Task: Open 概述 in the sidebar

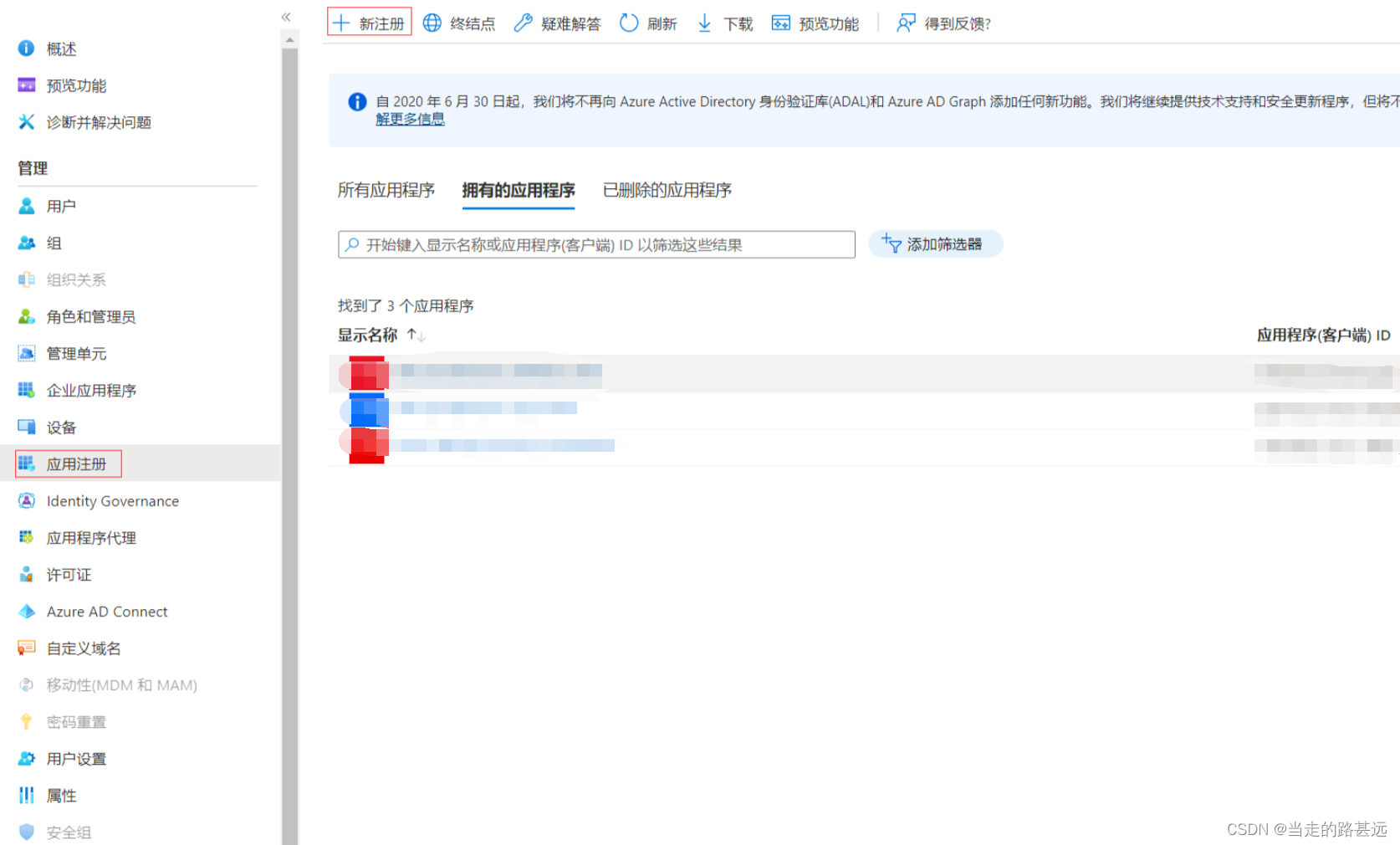Action: click(x=49, y=49)
